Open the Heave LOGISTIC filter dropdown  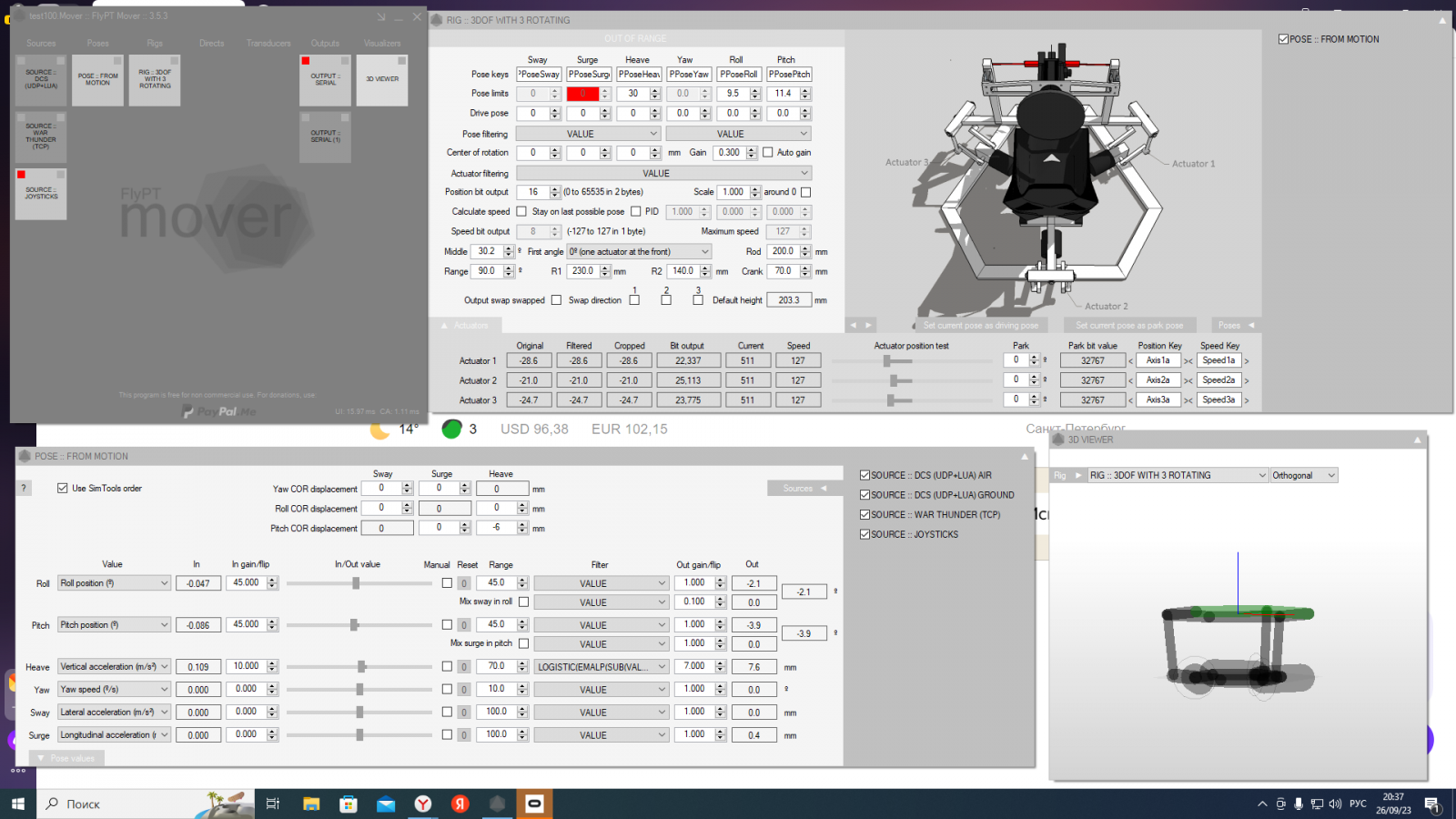click(x=602, y=667)
